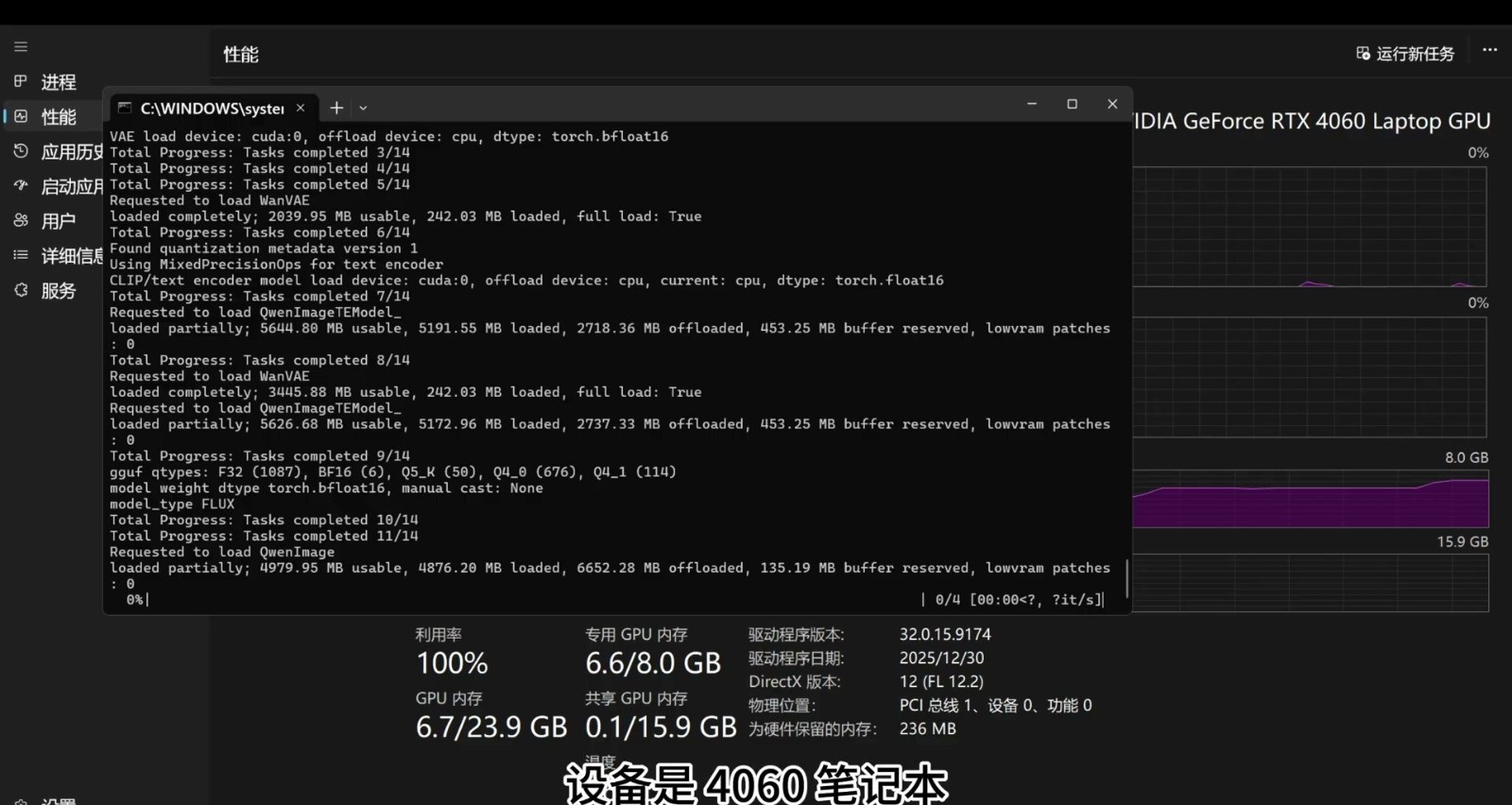Viewport: 1512px width, 805px height.
Task: Click the Run new task icon
Action: coord(1363,54)
